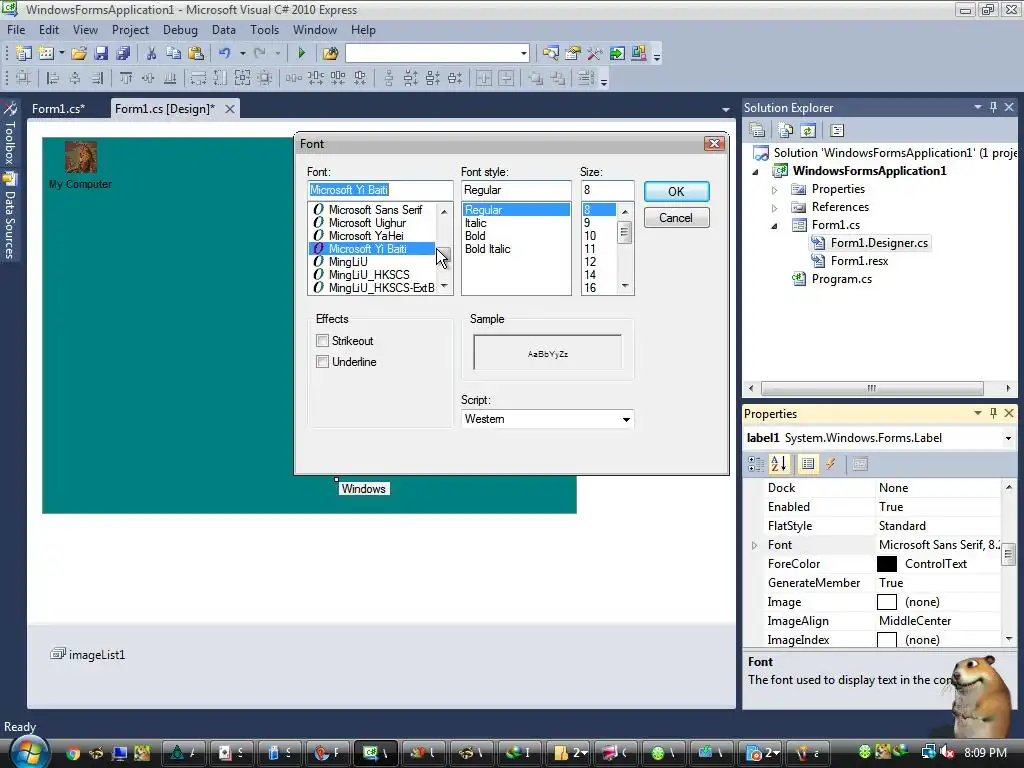Click the Chrome icon in taskbar
Screen dimensions: 1024x768
coord(72,754)
